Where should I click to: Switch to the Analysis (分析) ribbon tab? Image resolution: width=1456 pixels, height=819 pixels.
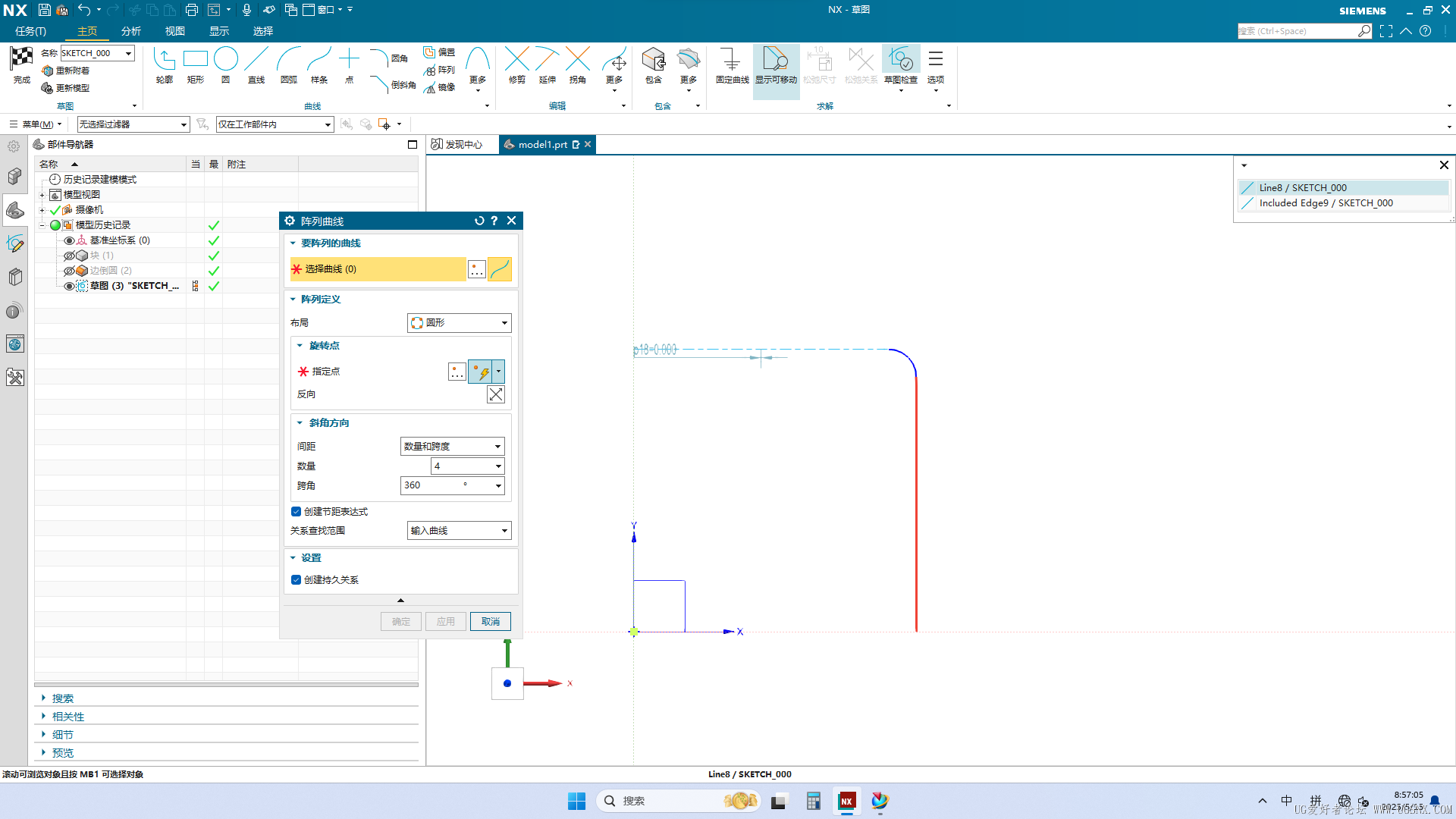pyautogui.click(x=131, y=31)
